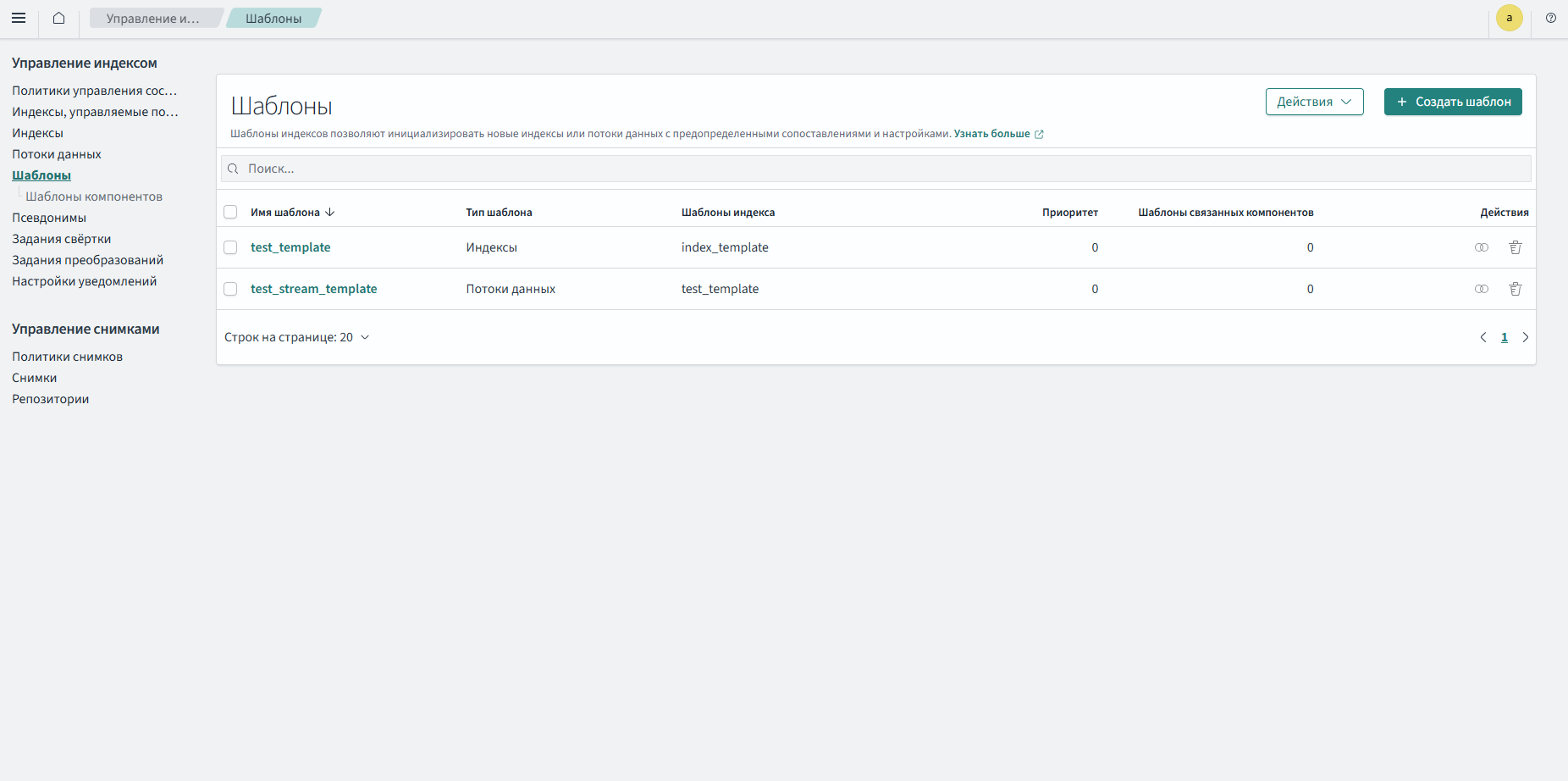The image size is (1568, 781).
Task: Click the linked-rings icon for test_stream_template
Action: click(1481, 289)
